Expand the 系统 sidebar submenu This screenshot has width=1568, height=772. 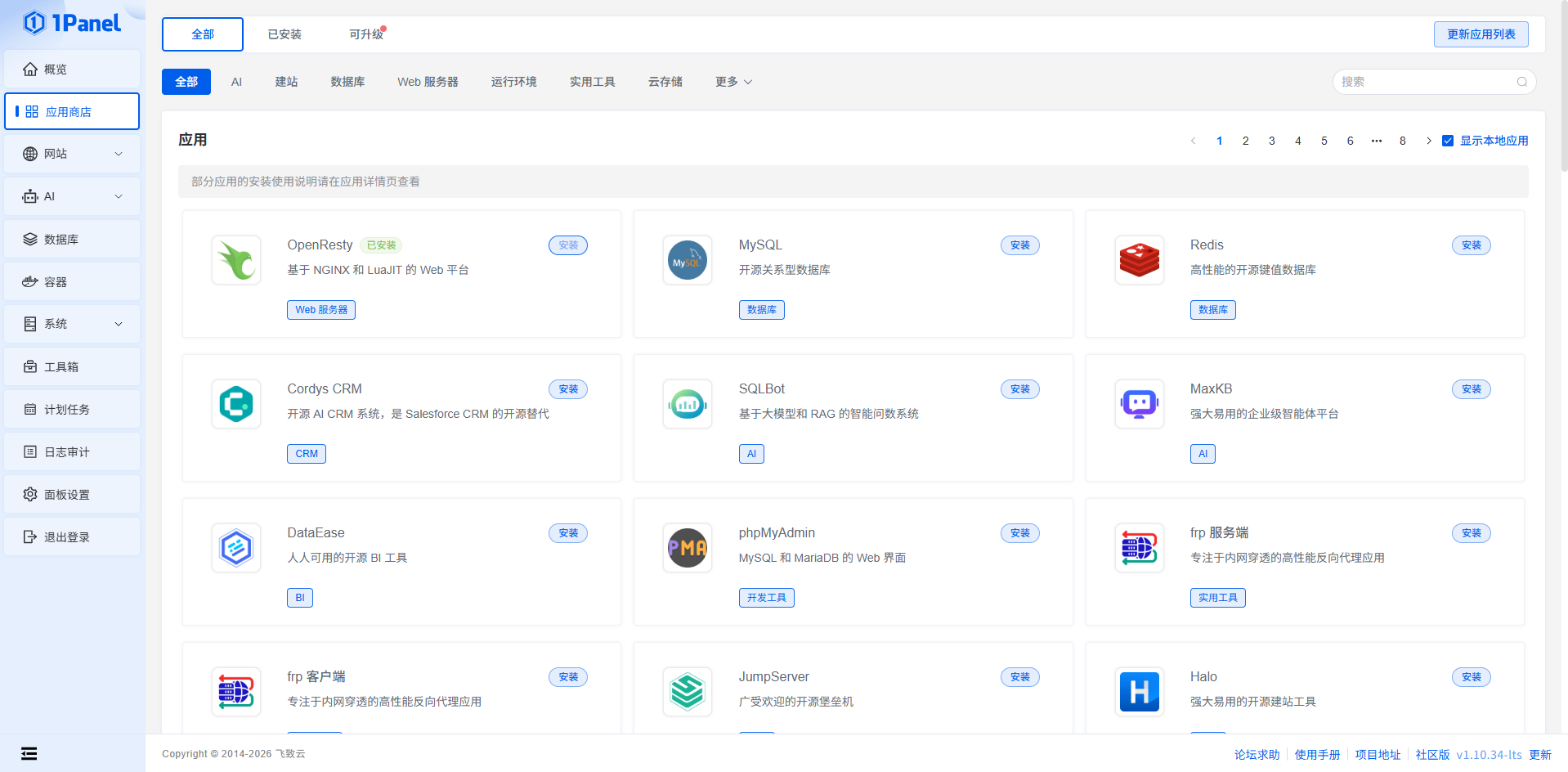coord(72,324)
